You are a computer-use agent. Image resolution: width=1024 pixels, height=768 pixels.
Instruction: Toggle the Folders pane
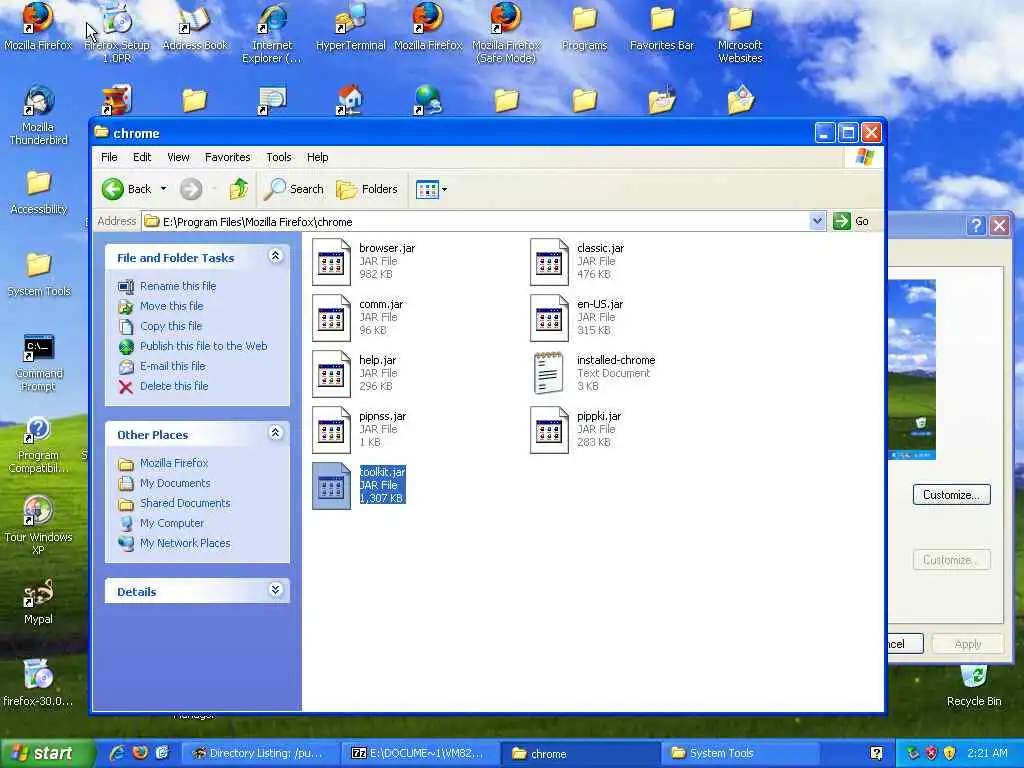[366, 189]
